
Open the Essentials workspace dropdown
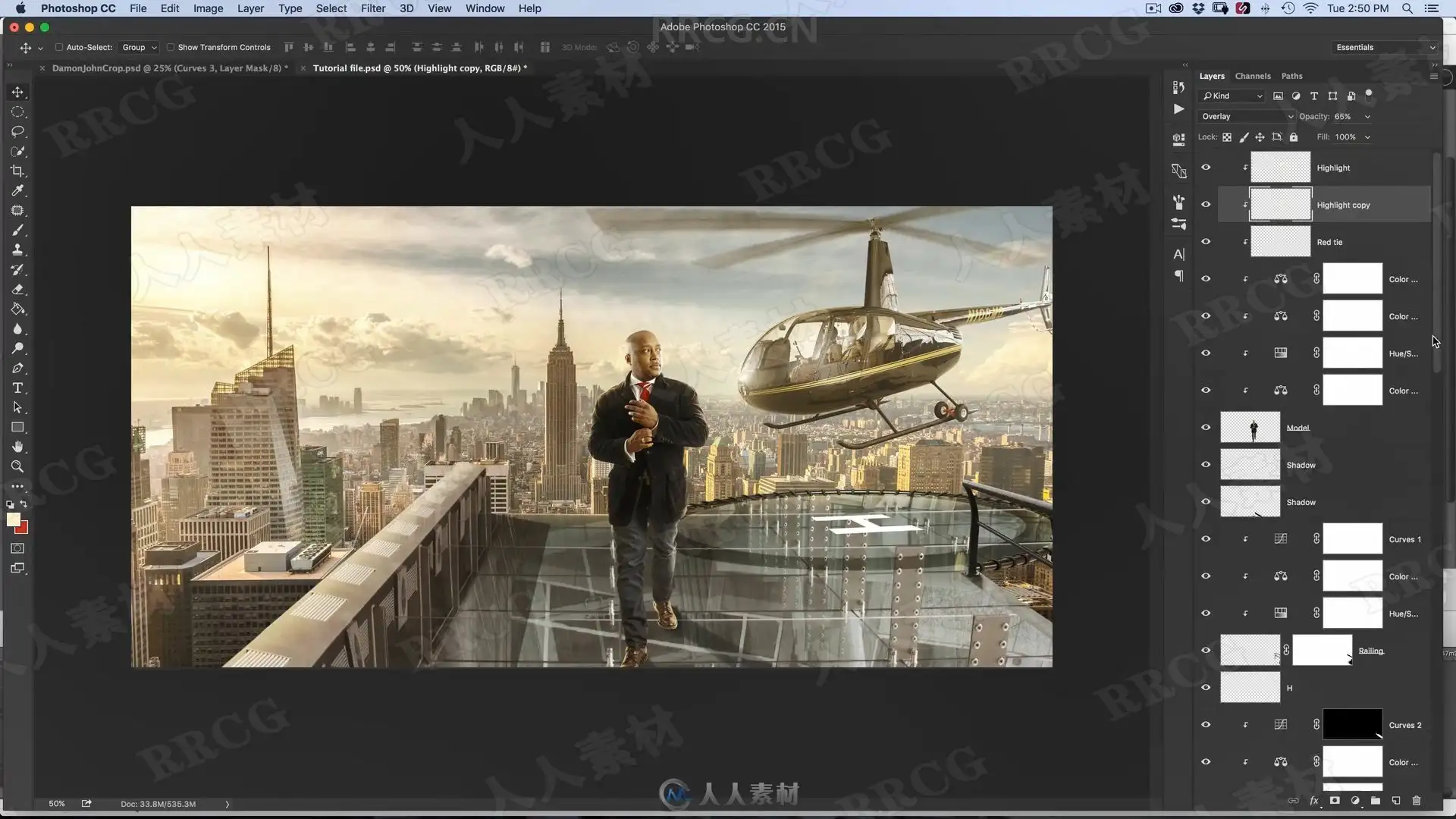[1385, 47]
